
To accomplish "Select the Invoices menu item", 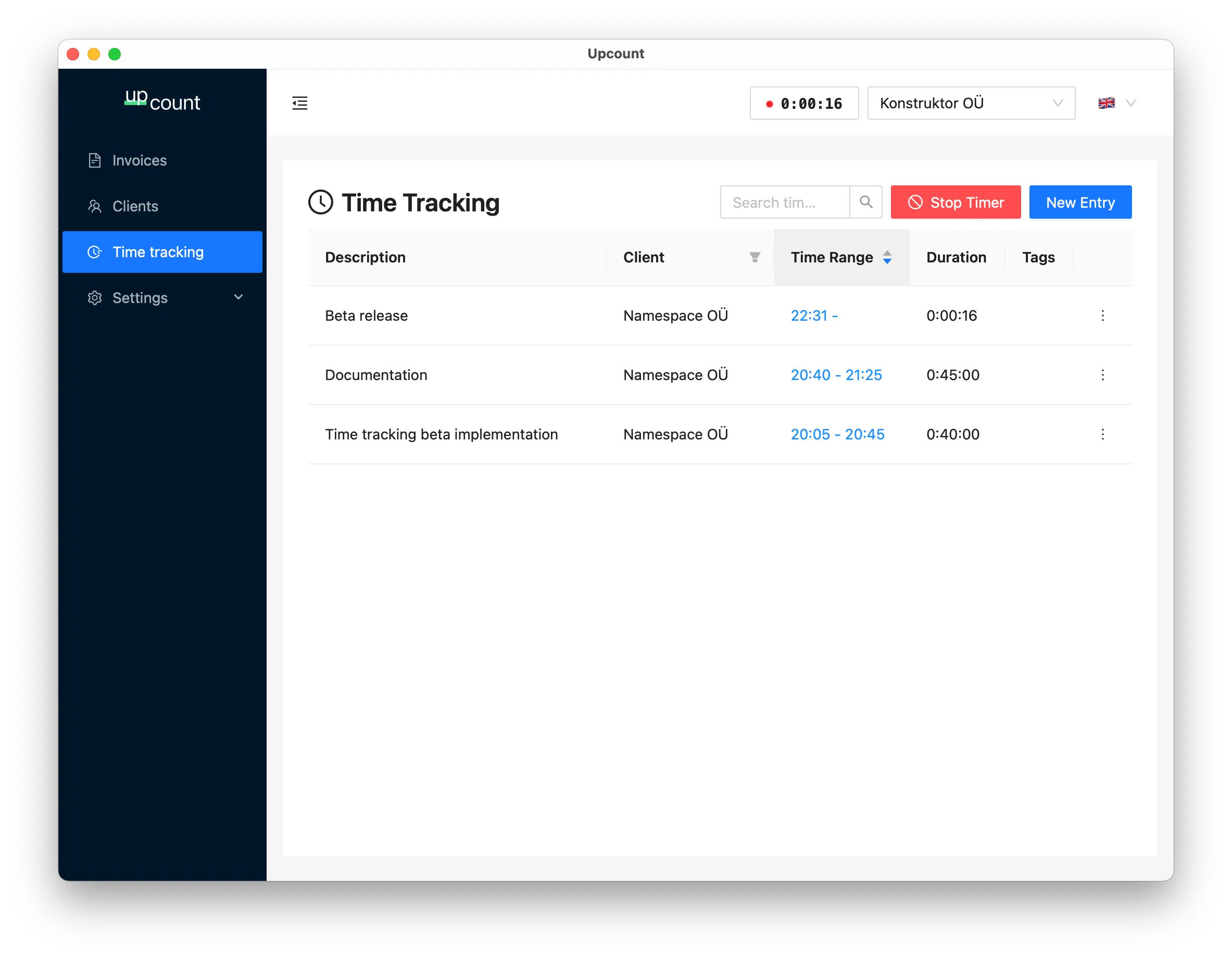I will (139, 160).
